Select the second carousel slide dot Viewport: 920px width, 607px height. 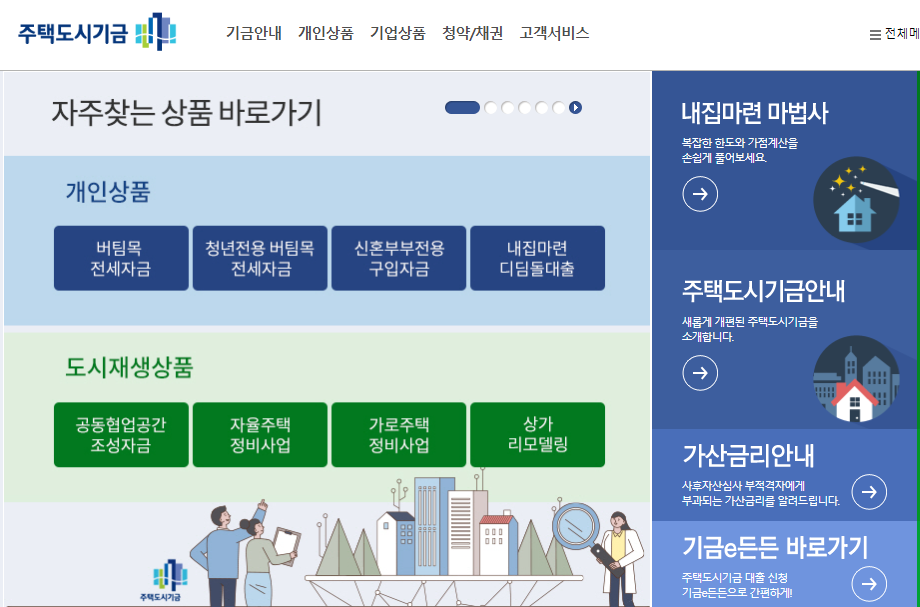(489, 106)
